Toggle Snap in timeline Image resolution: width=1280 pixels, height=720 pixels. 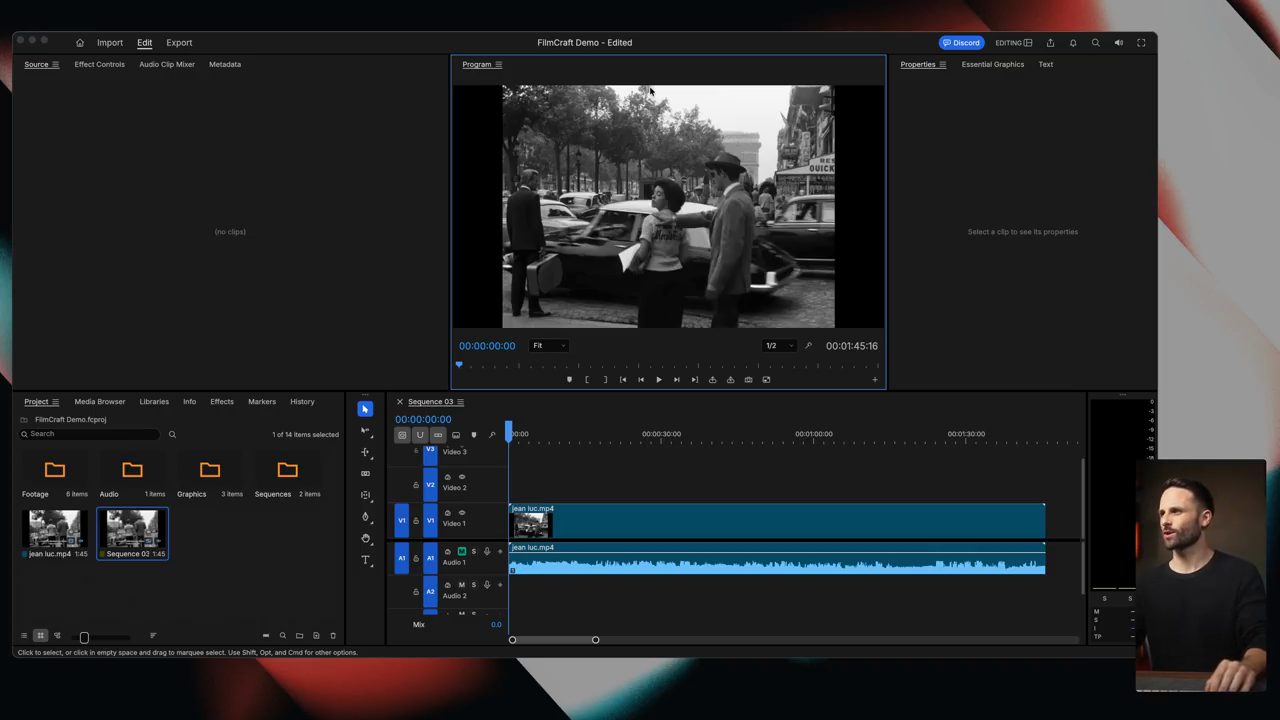[420, 435]
